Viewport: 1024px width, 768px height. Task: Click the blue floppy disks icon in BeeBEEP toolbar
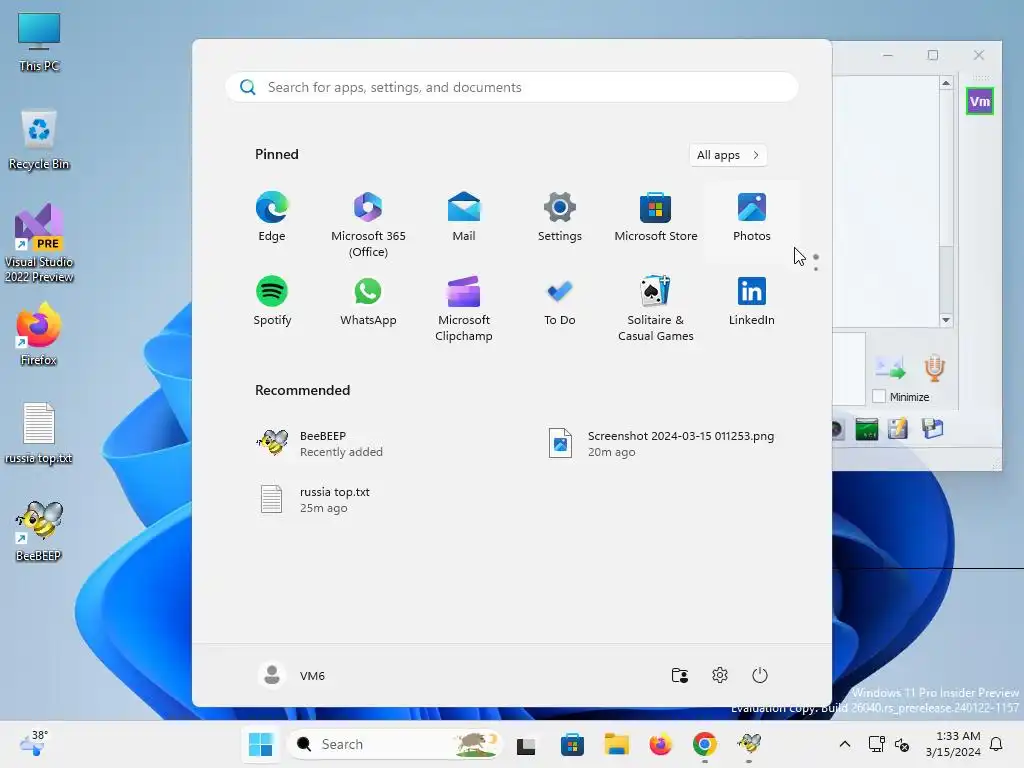pos(933,428)
